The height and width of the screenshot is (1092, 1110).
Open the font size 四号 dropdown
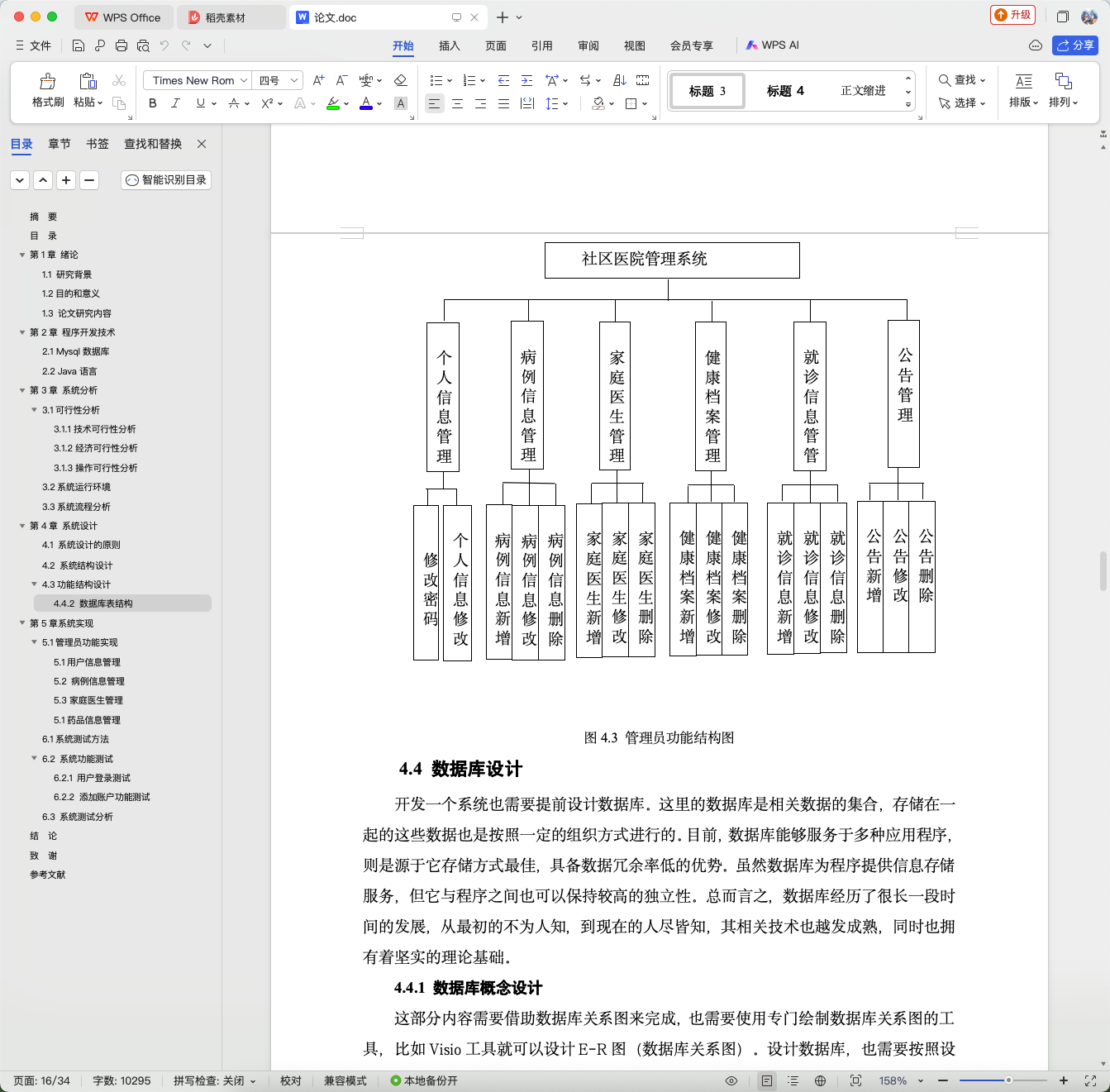(x=277, y=80)
